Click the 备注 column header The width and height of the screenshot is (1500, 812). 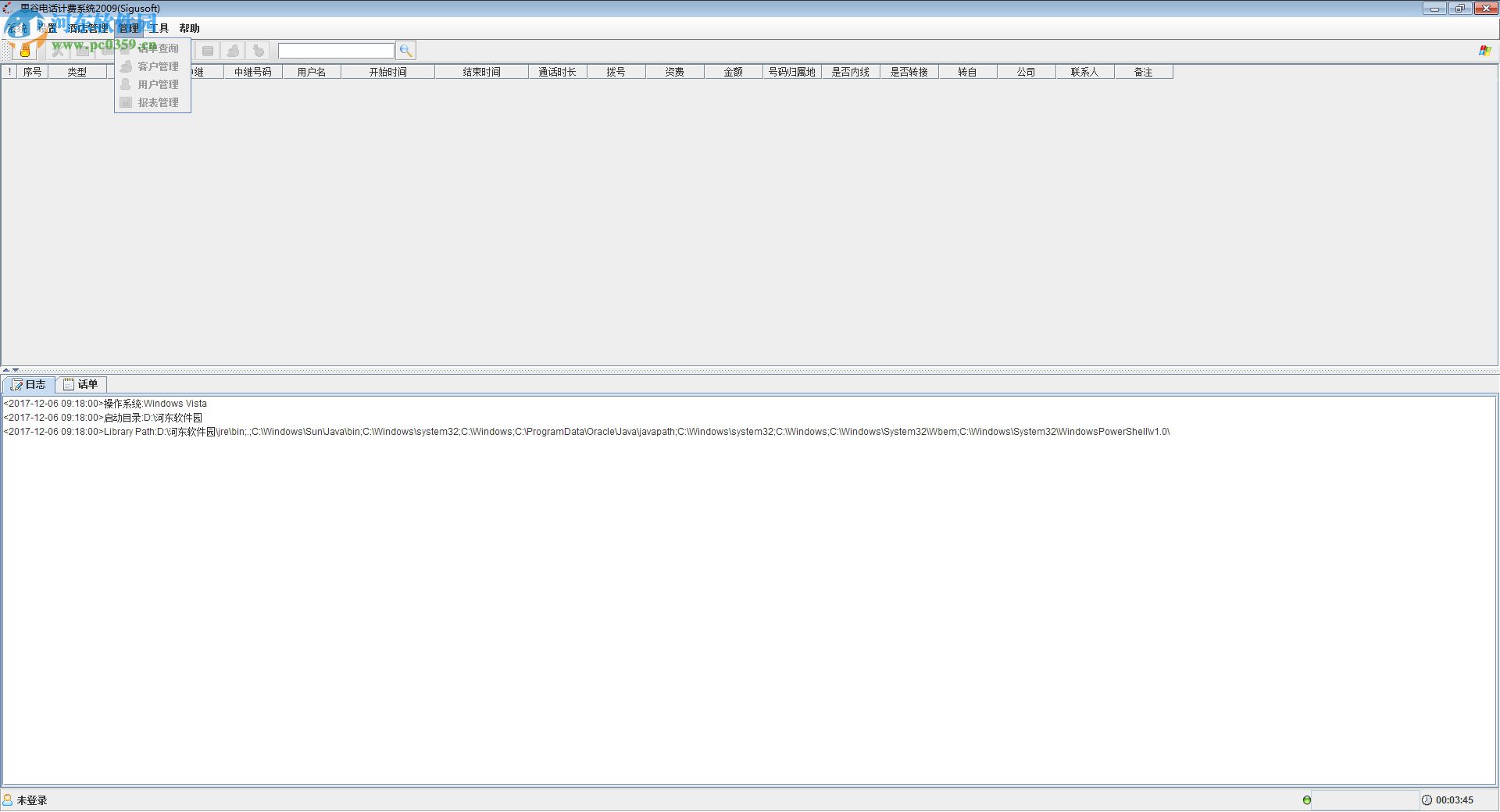pos(1144,72)
